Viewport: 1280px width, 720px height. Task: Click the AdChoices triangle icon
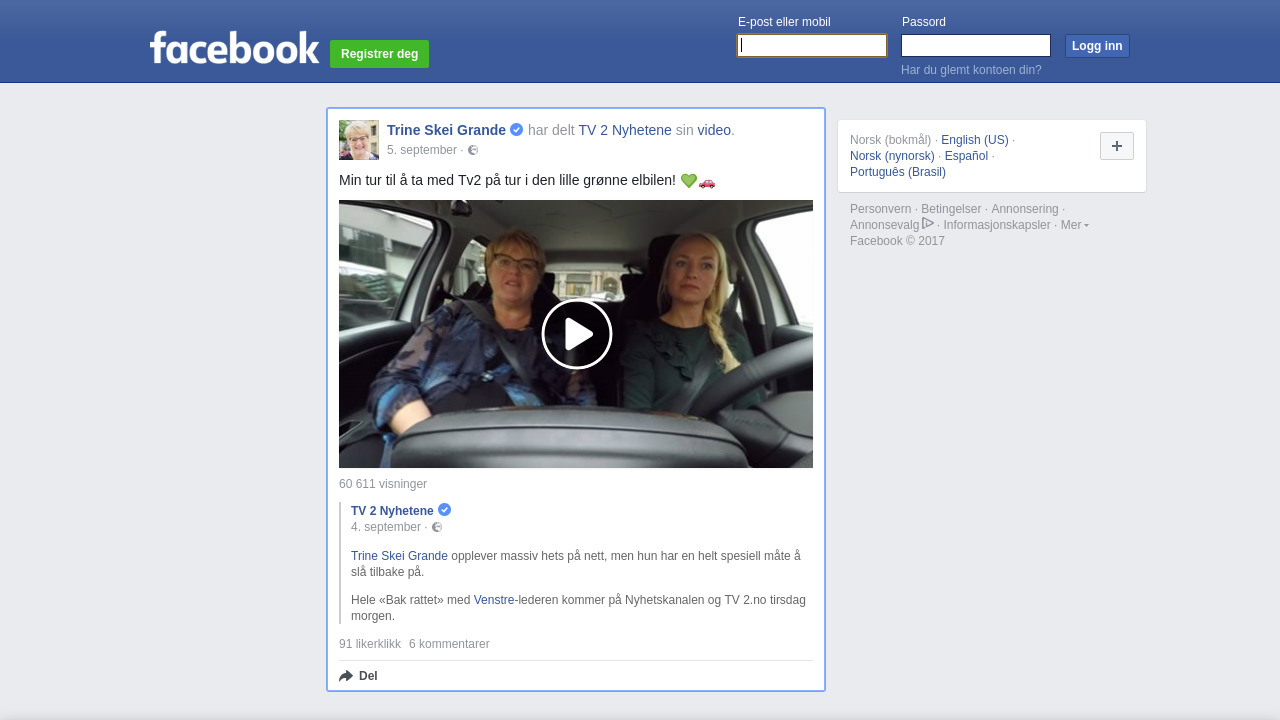click(928, 223)
